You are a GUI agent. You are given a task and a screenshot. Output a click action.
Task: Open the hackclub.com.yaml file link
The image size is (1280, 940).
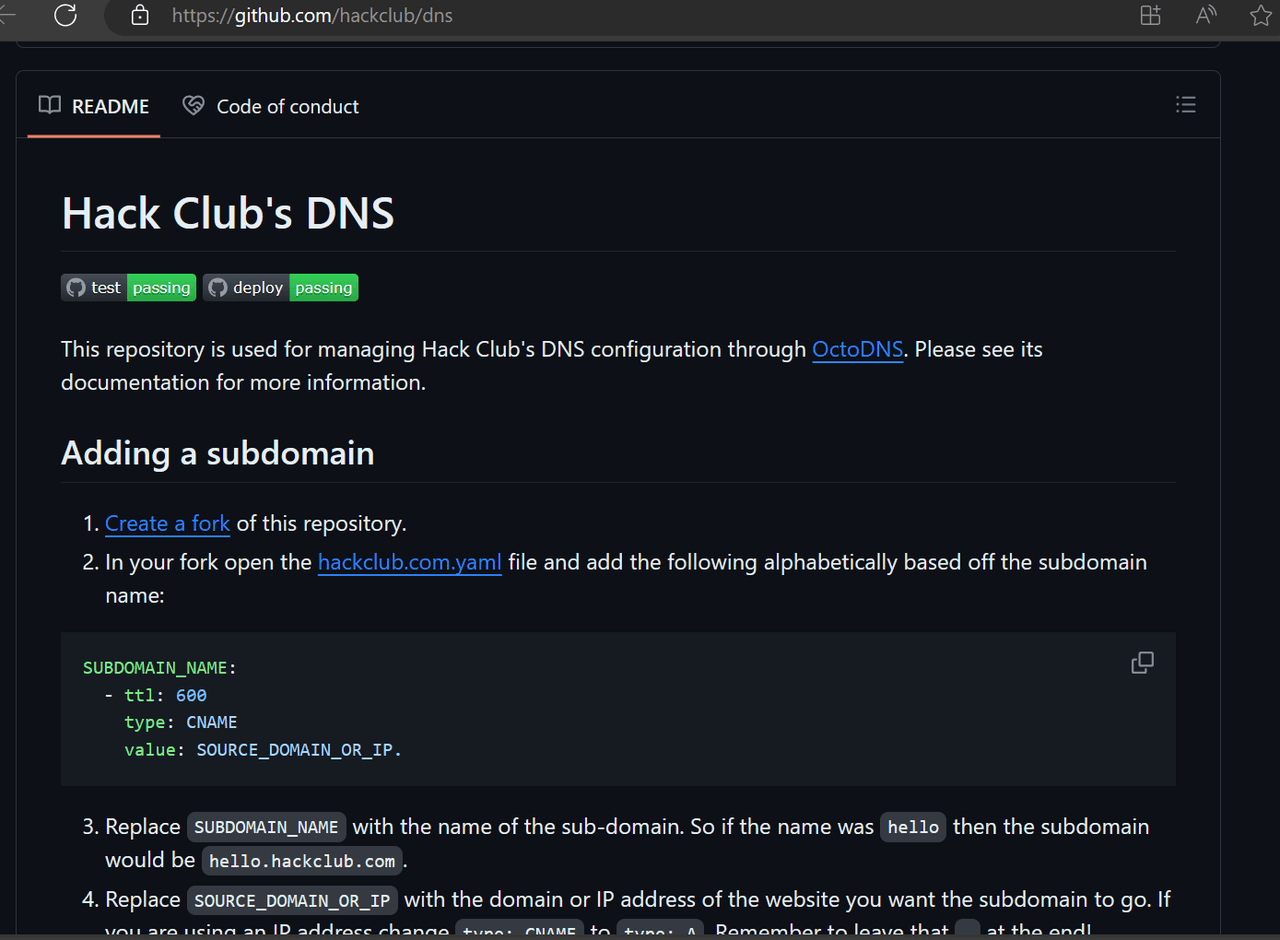point(410,562)
